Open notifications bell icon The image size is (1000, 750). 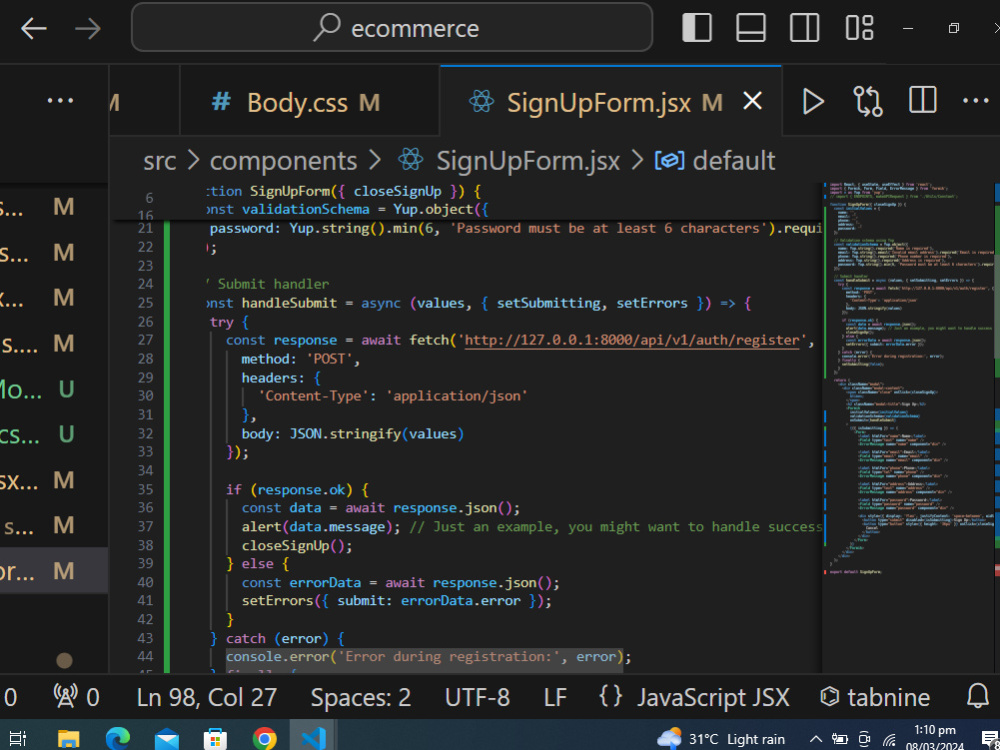click(x=978, y=697)
